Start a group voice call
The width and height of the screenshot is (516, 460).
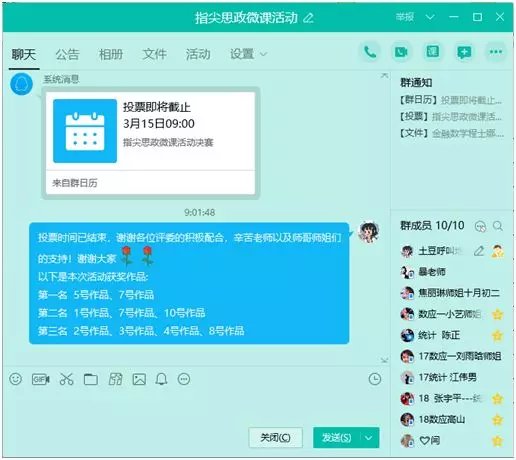pyautogui.click(x=370, y=52)
